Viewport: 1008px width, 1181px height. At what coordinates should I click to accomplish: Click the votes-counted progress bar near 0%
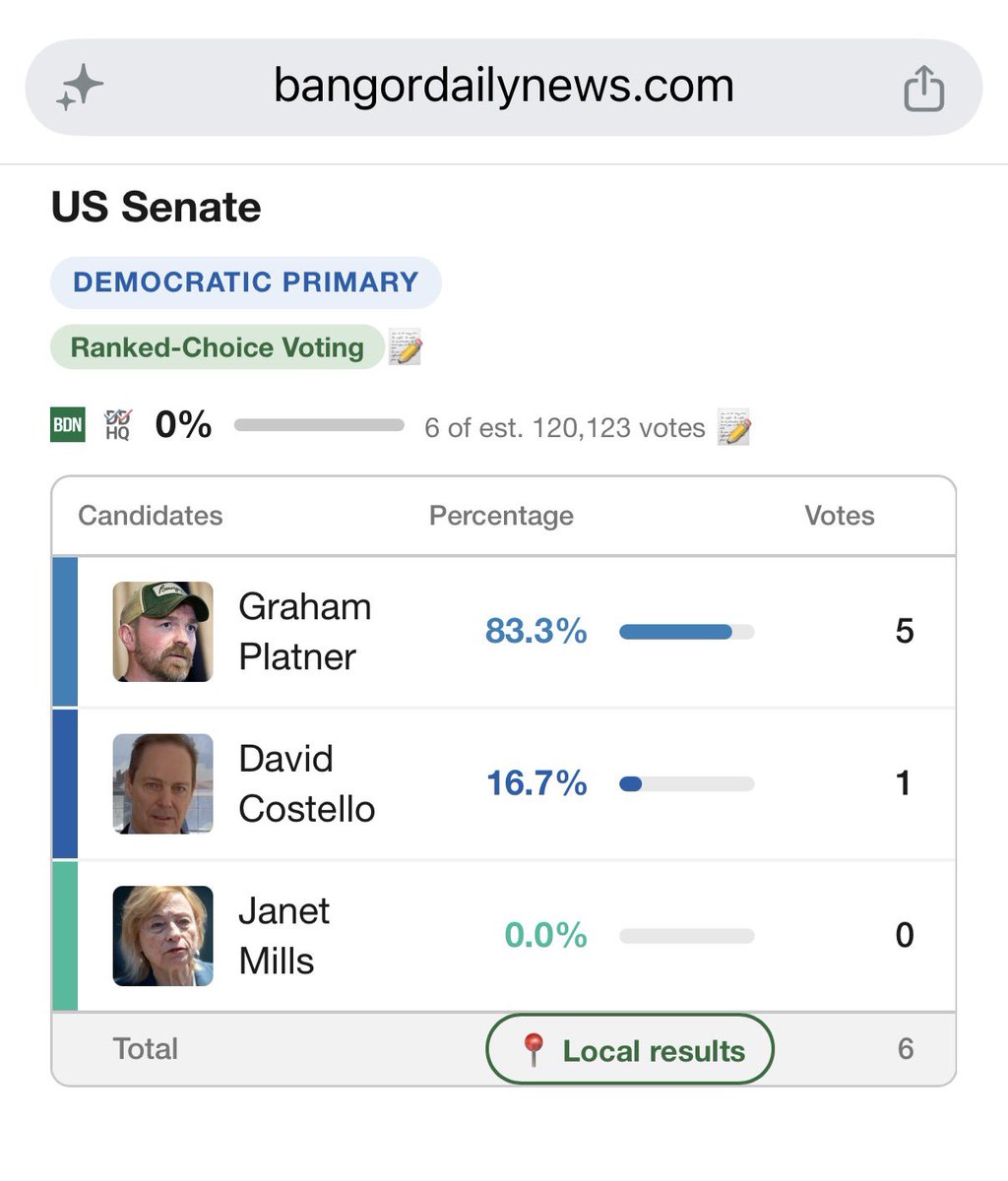click(319, 425)
